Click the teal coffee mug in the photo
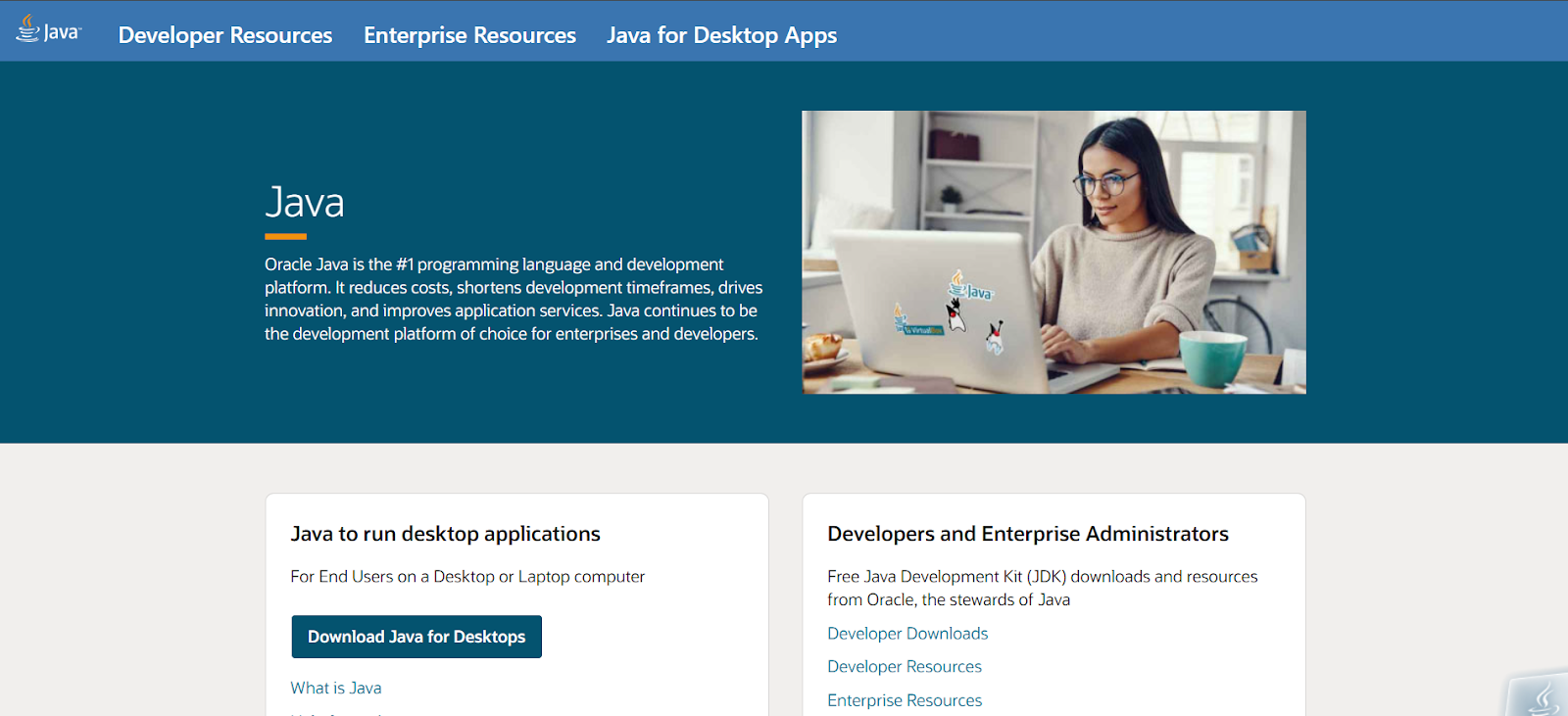 (1211, 359)
